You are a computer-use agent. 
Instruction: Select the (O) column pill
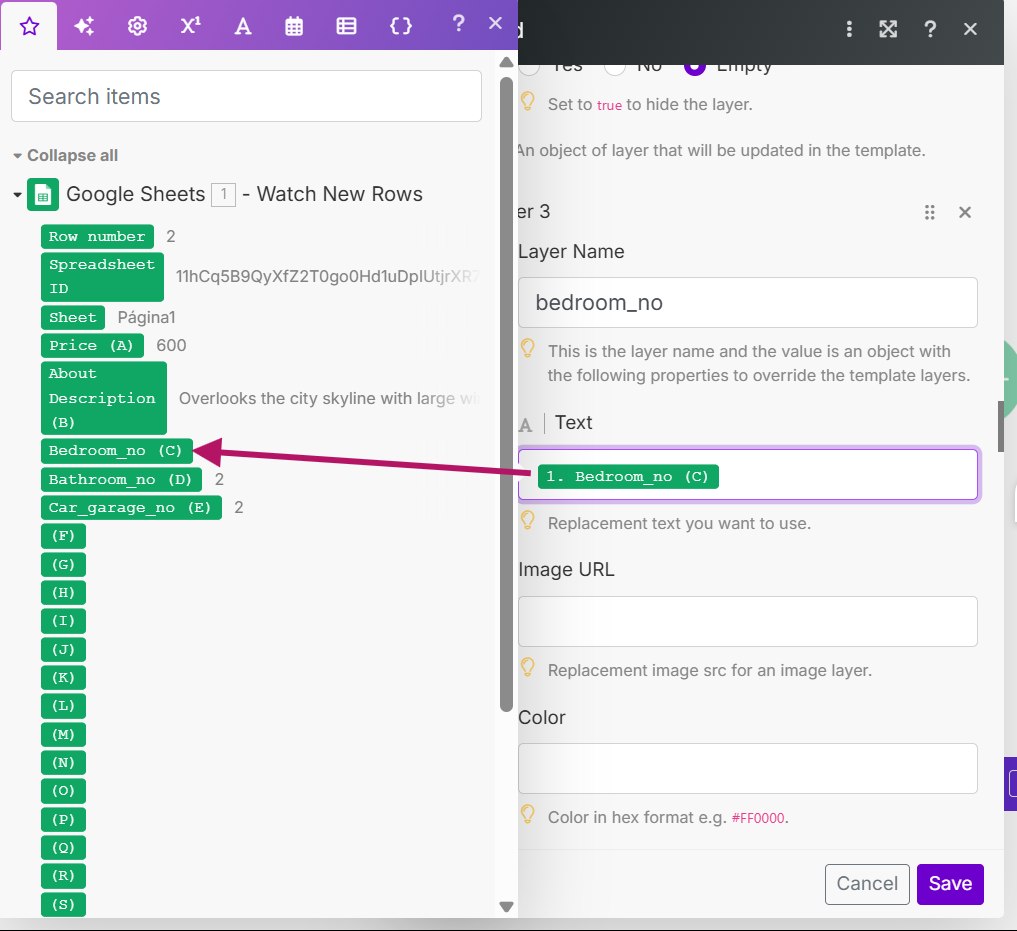[63, 791]
